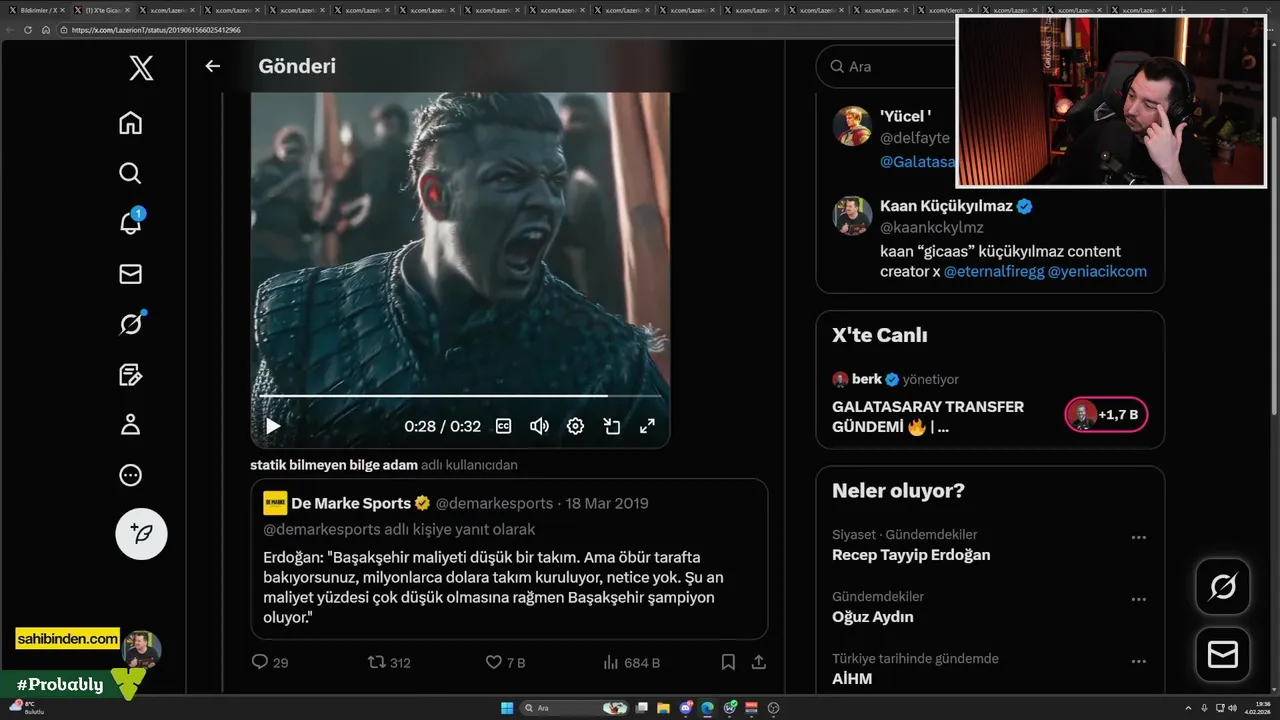Click the De Marke Sports avatar
The width and height of the screenshot is (1280, 720).
275,503
